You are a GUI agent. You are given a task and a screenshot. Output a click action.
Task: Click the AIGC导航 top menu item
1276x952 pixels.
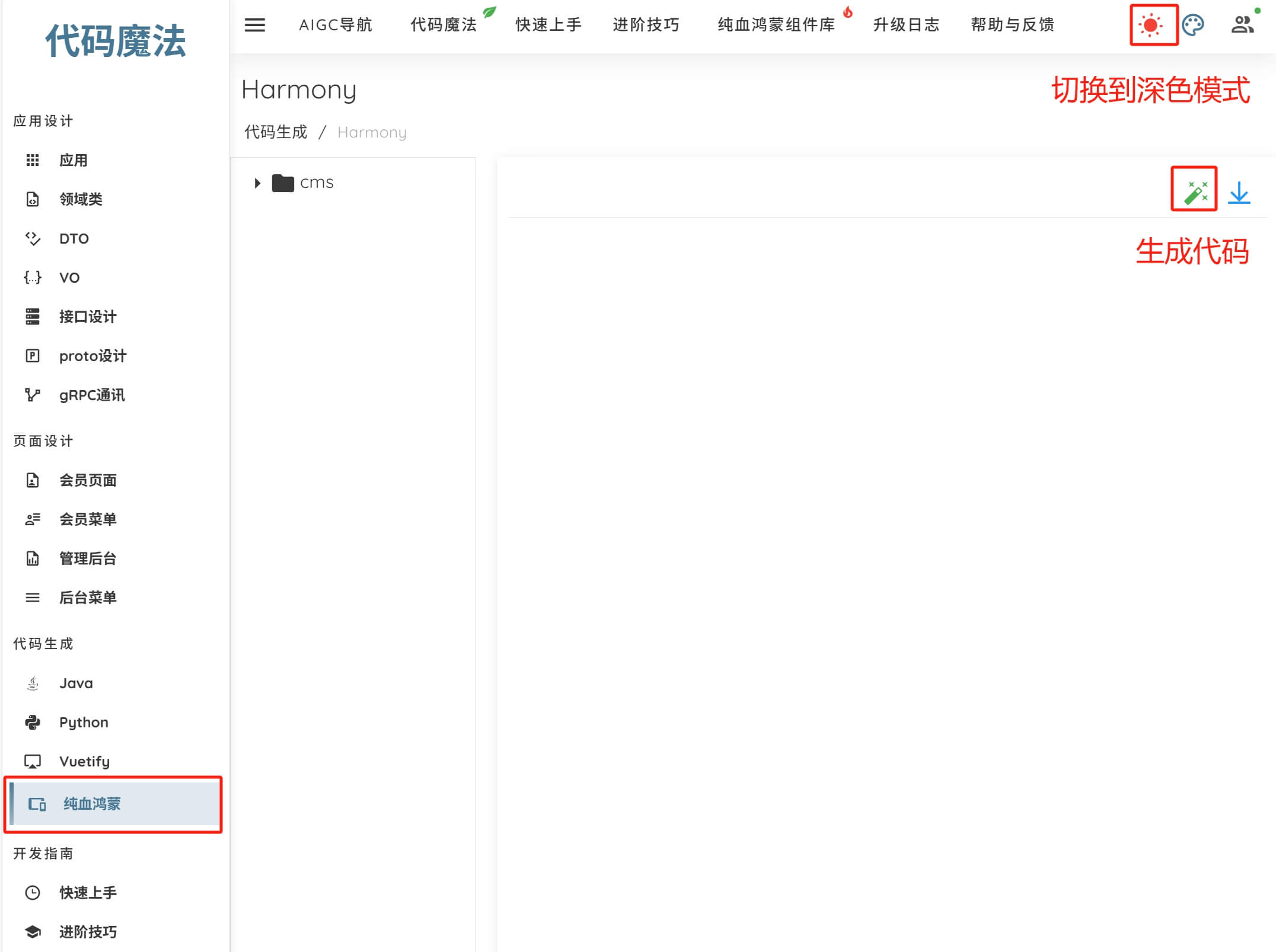tap(336, 25)
